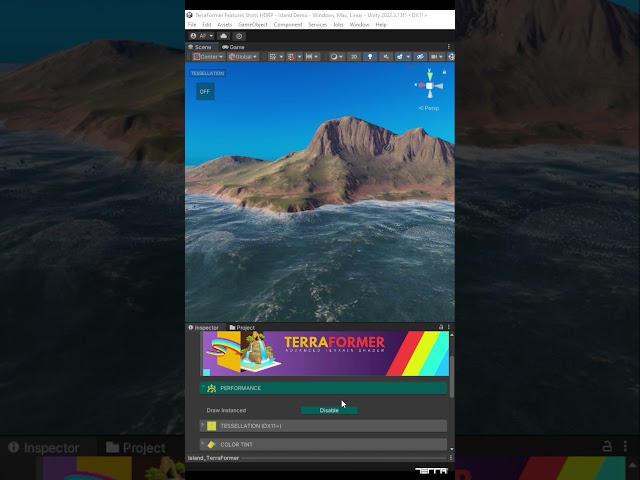Click the COLOR TINT swatch icon
Screen dimensions: 640x480
tap(211, 444)
